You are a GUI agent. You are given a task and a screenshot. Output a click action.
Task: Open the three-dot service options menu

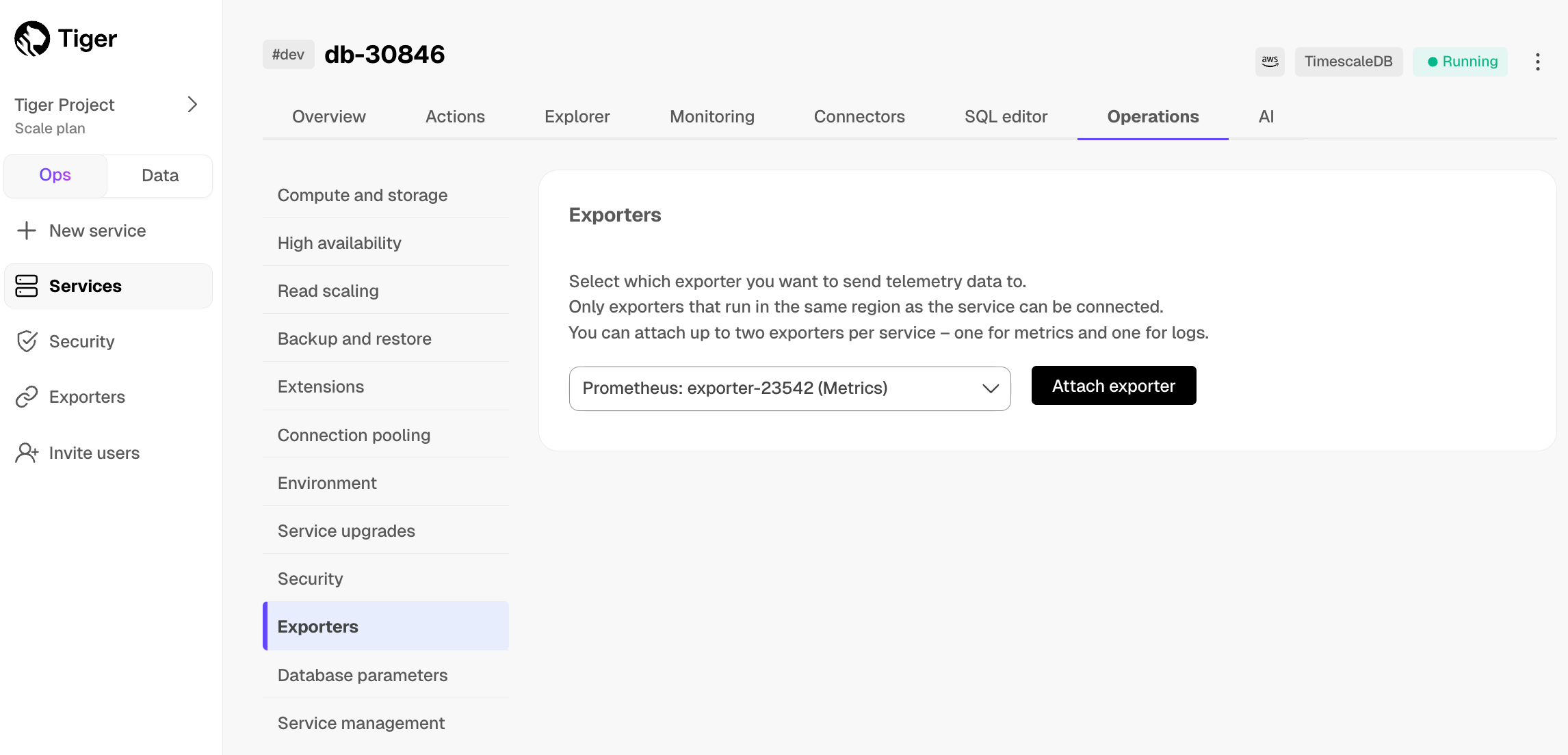(1537, 62)
